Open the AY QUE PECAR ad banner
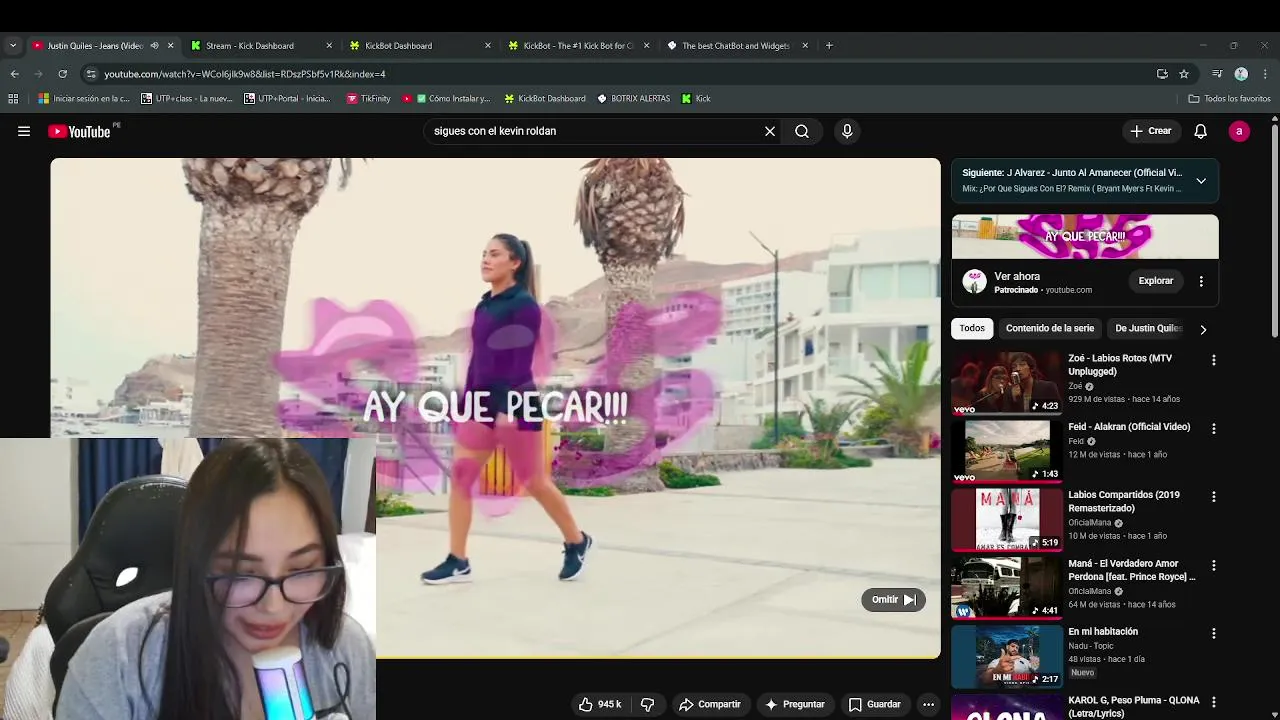 click(1085, 237)
